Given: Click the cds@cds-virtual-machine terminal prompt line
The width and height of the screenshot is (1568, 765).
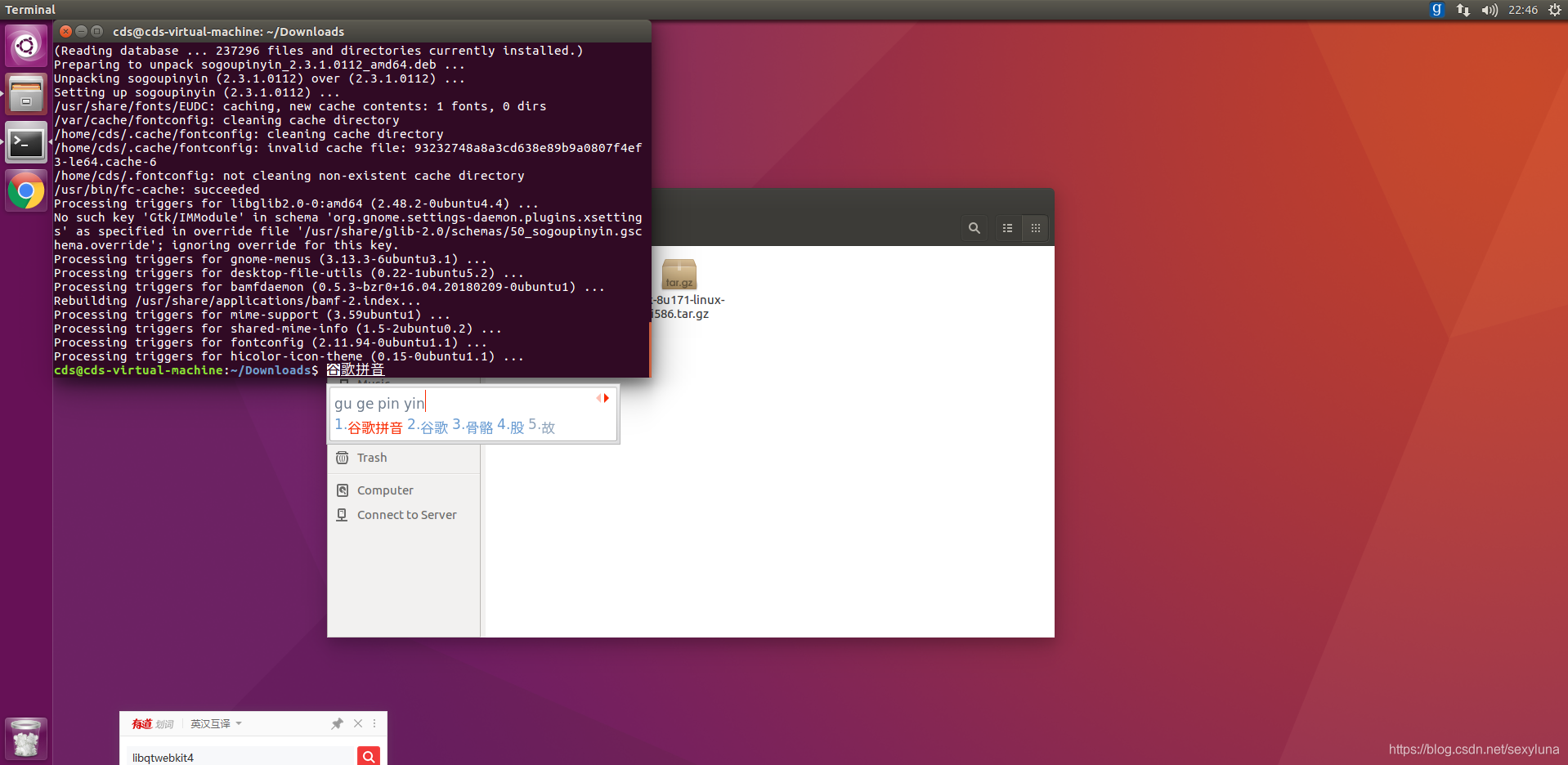Looking at the screenshot, I should (186, 370).
